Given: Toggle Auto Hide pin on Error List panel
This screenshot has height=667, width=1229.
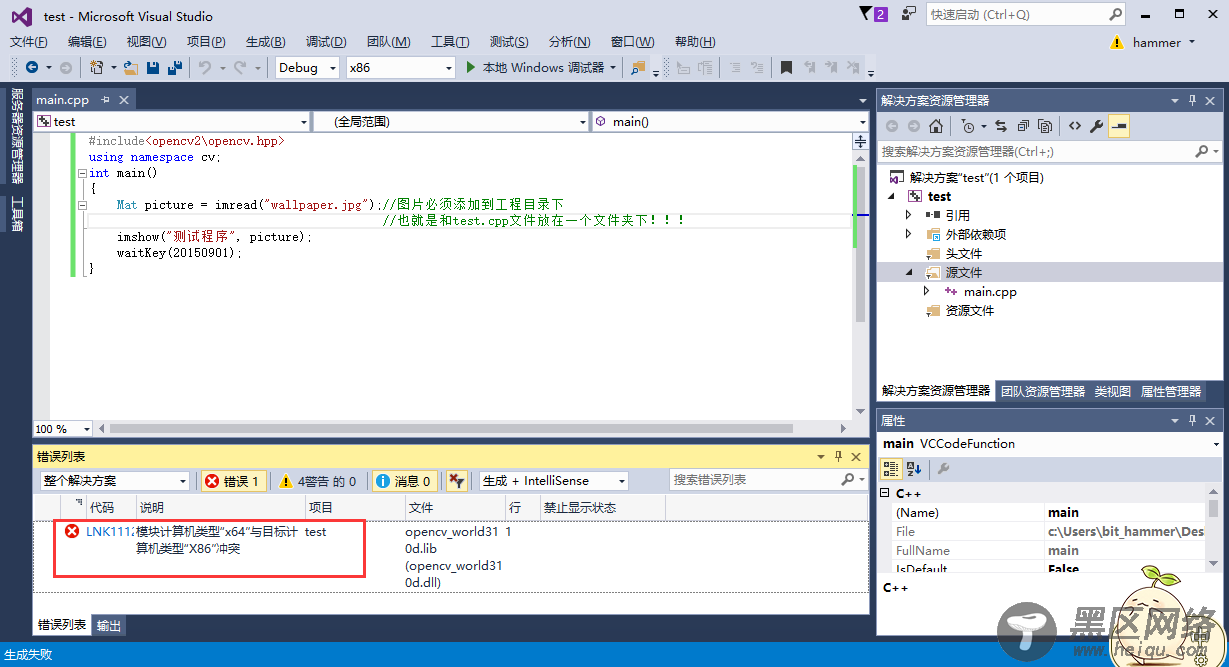Looking at the screenshot, I should (x=836, y=456).
